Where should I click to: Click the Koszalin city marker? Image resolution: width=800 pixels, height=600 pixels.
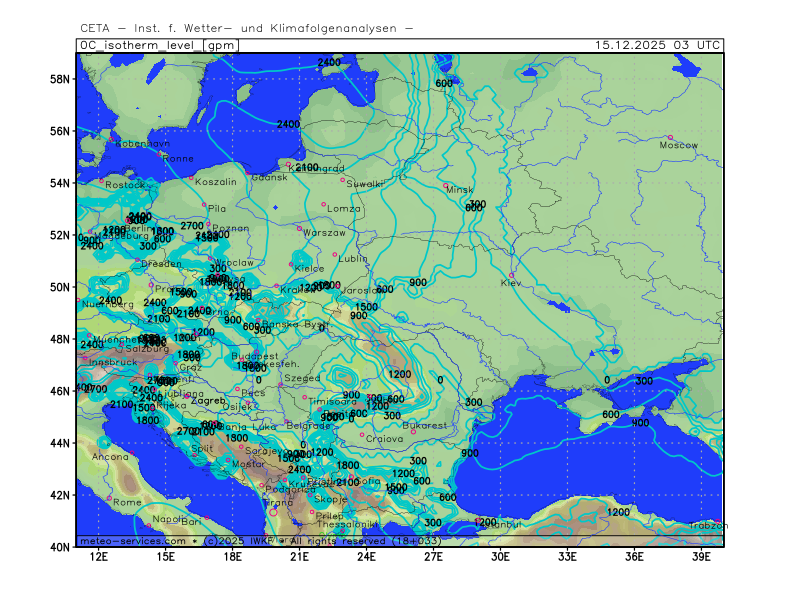click(191, 177)
